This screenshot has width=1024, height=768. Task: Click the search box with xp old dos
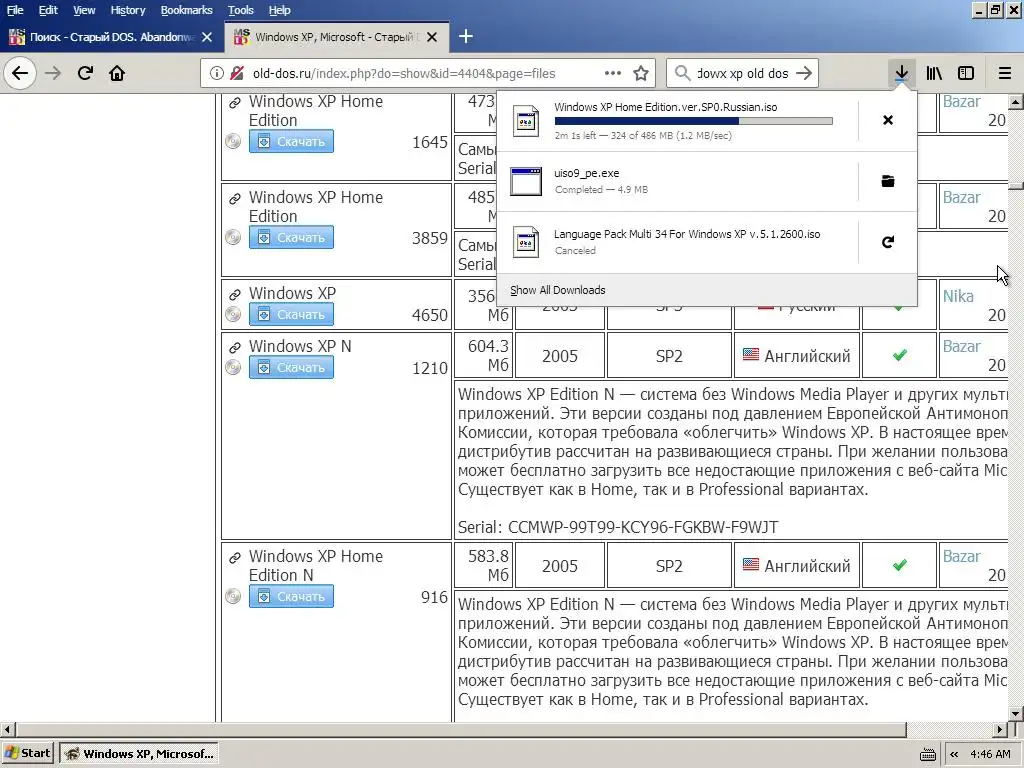pyautogui.click(x=743, y=73)
